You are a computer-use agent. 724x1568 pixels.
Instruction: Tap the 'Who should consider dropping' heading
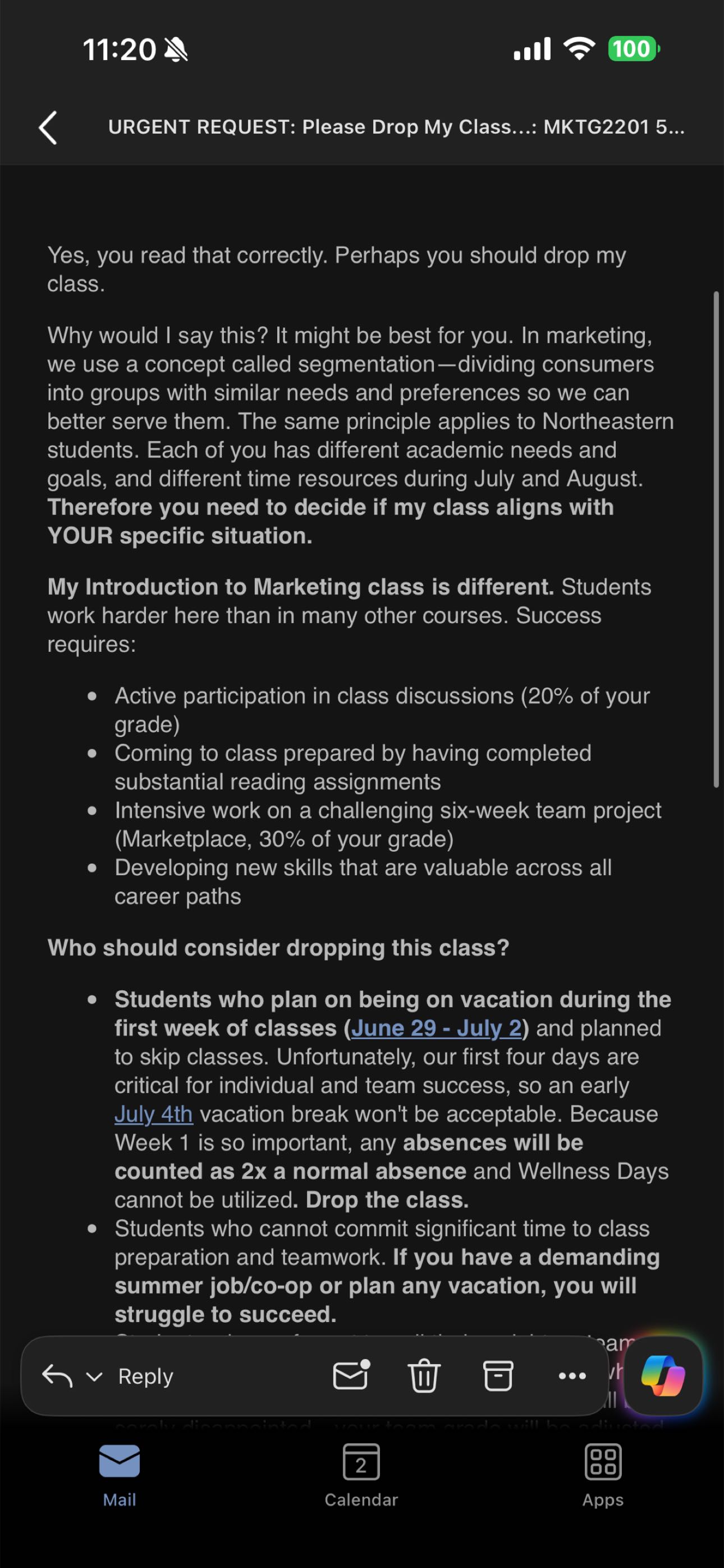click(278, 947)
